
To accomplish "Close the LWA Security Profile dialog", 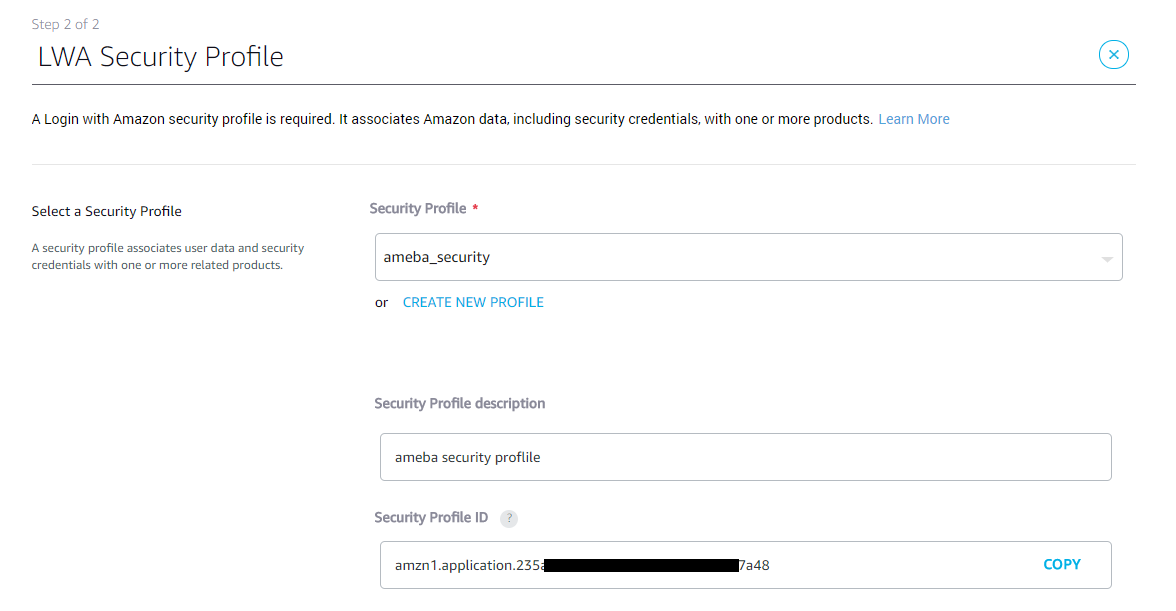I will (1113, 55).
